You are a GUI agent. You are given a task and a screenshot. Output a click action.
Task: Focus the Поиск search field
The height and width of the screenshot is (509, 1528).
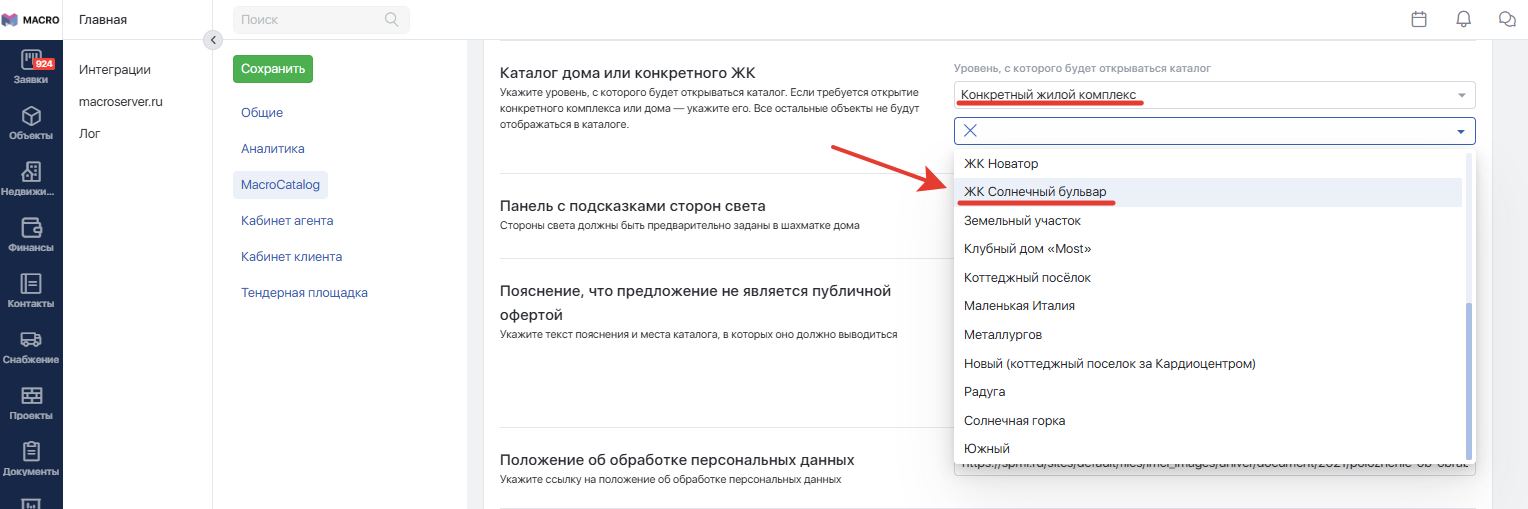pos(321,19)
